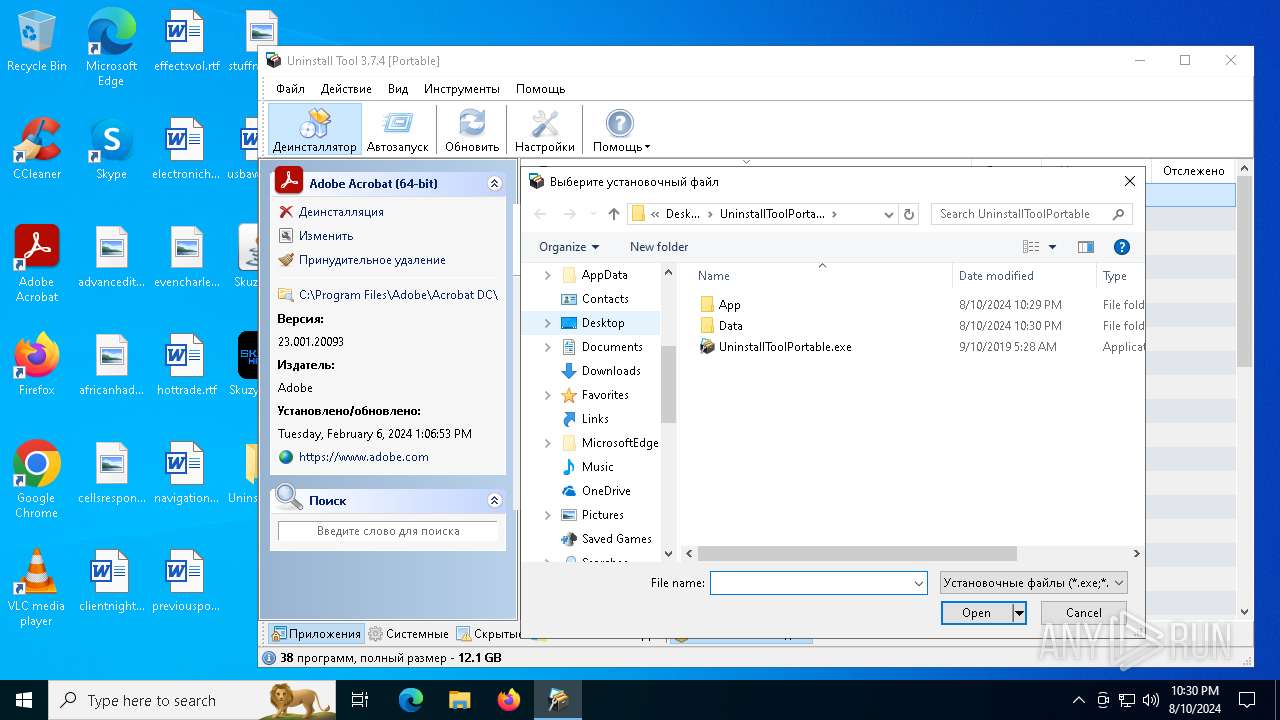Select Downloads in navigation tree

(611, 371)
